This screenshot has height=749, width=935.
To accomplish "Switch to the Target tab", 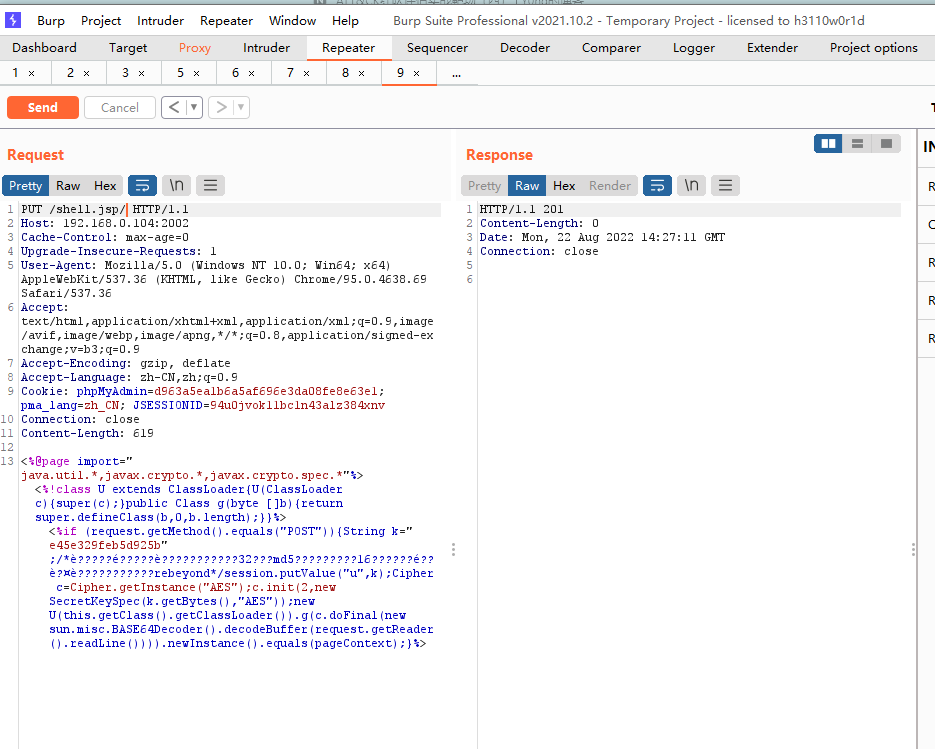I will click(128, 48).
